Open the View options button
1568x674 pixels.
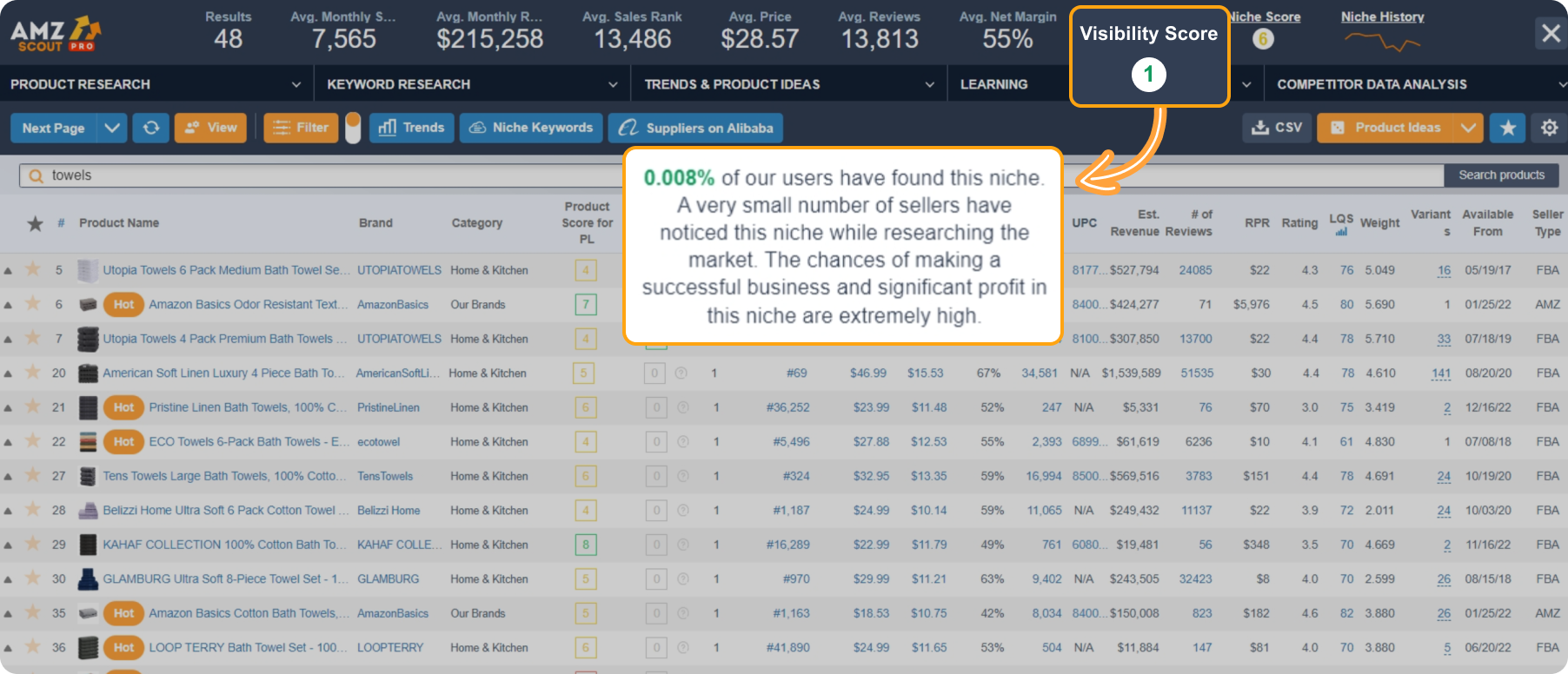[x=211, y=128]
